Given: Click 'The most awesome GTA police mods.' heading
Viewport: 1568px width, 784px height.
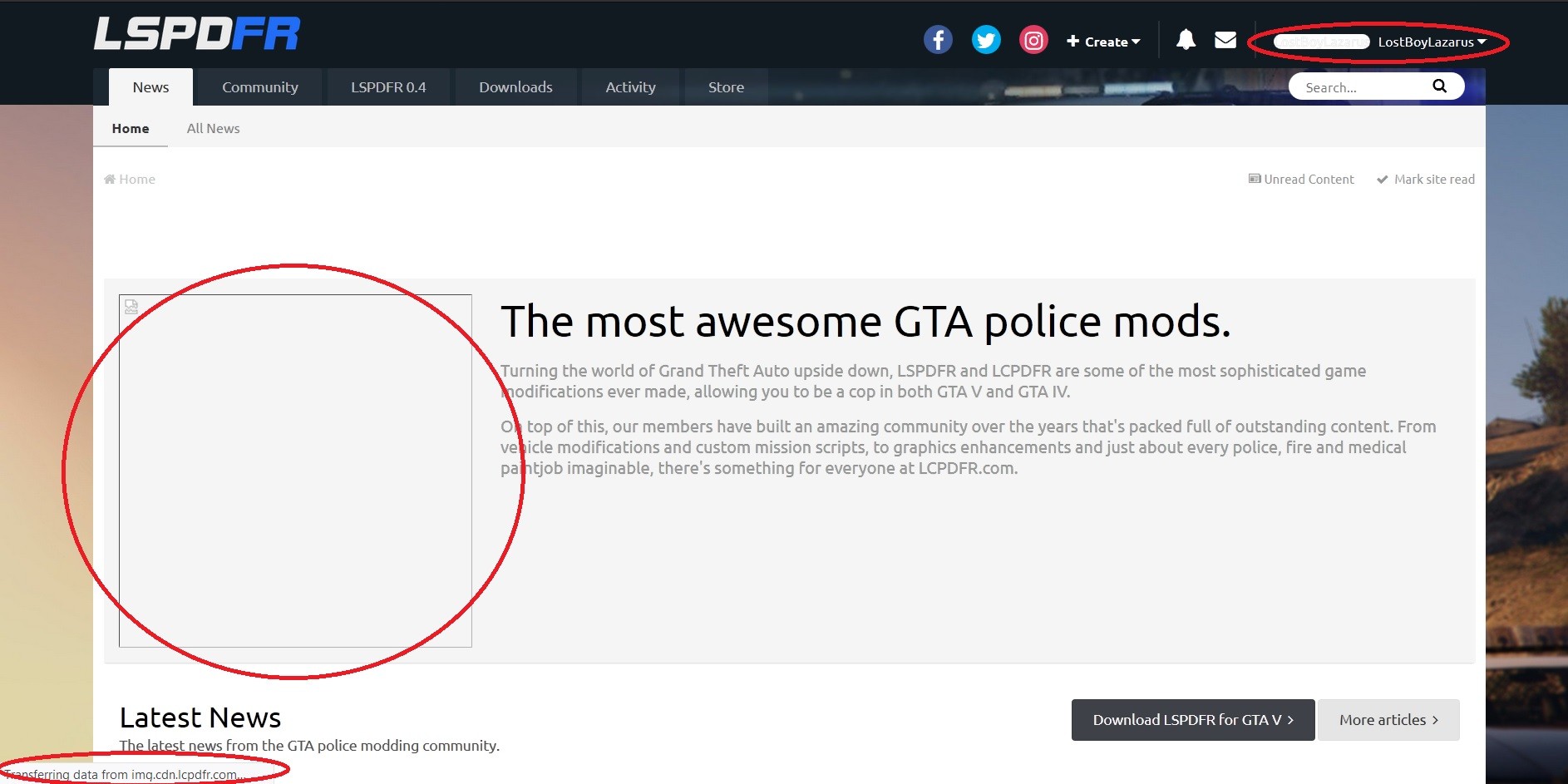Looking at the screenshot, I should click(865, 322).
